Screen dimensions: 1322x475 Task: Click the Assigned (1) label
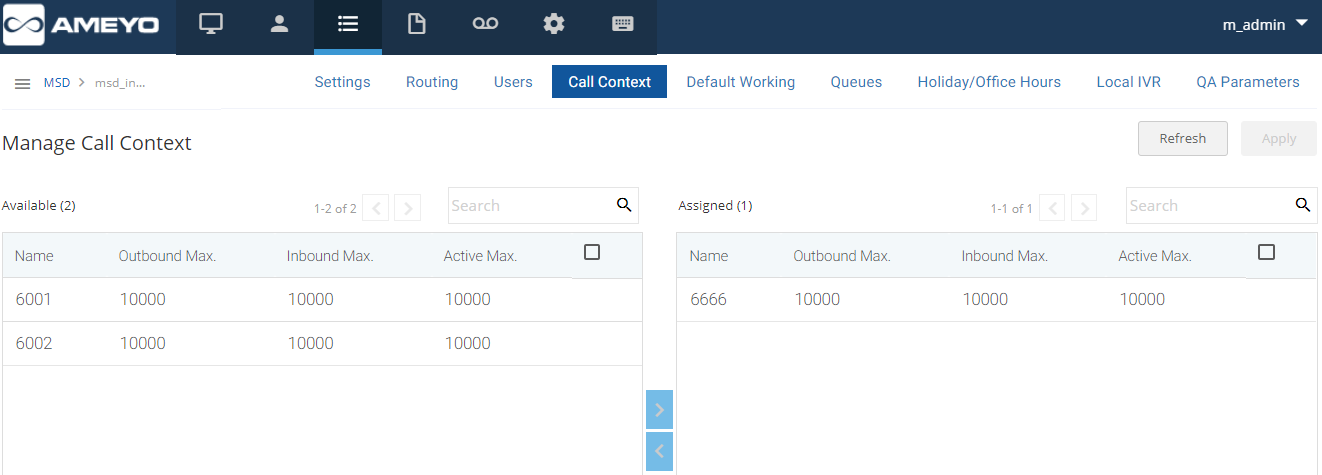715,205
